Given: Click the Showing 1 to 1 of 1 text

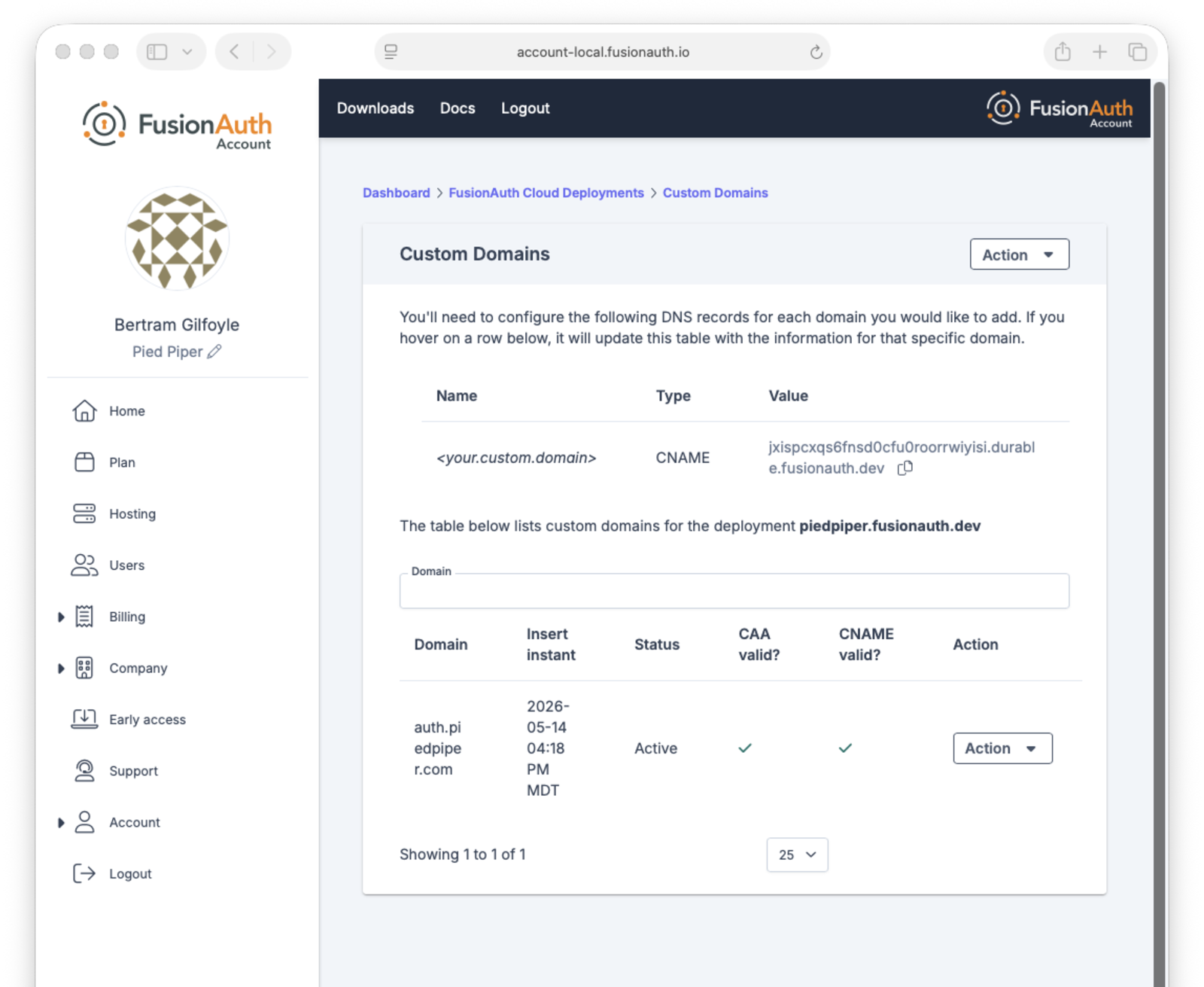Looking at the screenshot, I should click(x=463, y=854).
